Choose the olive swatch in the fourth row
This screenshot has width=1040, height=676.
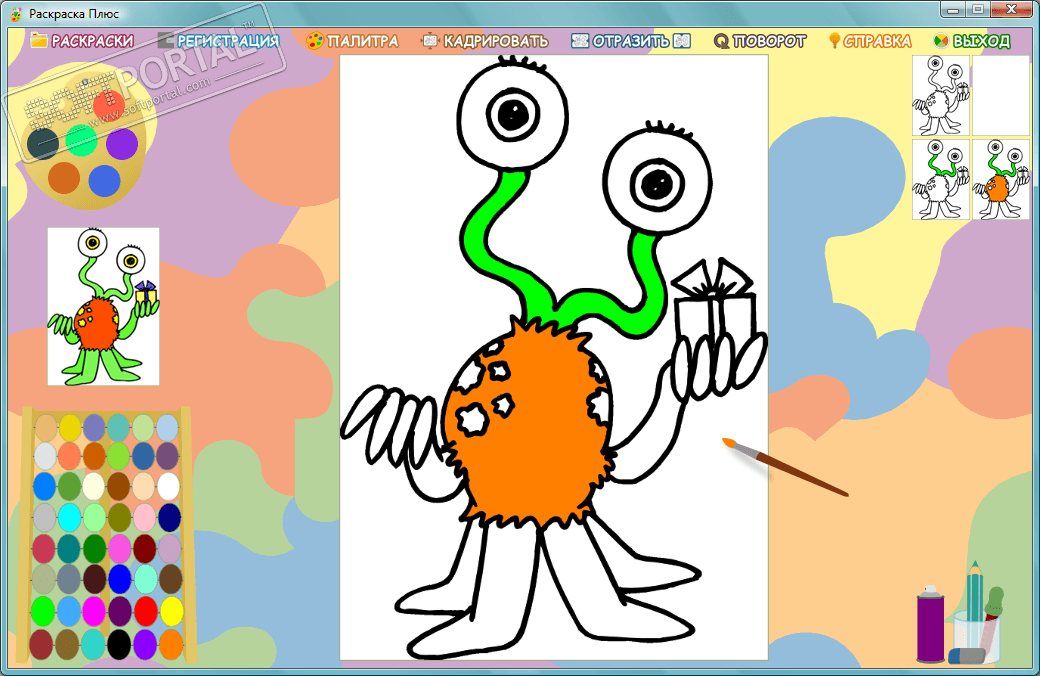(119, 517)
